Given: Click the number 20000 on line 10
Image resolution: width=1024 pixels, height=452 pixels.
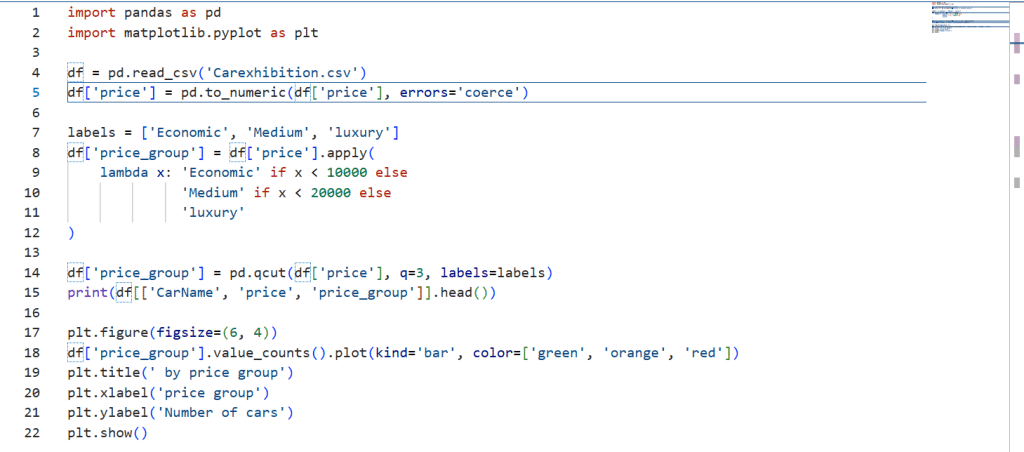Looking at the screenshot, I should click(x=330, y=192).
